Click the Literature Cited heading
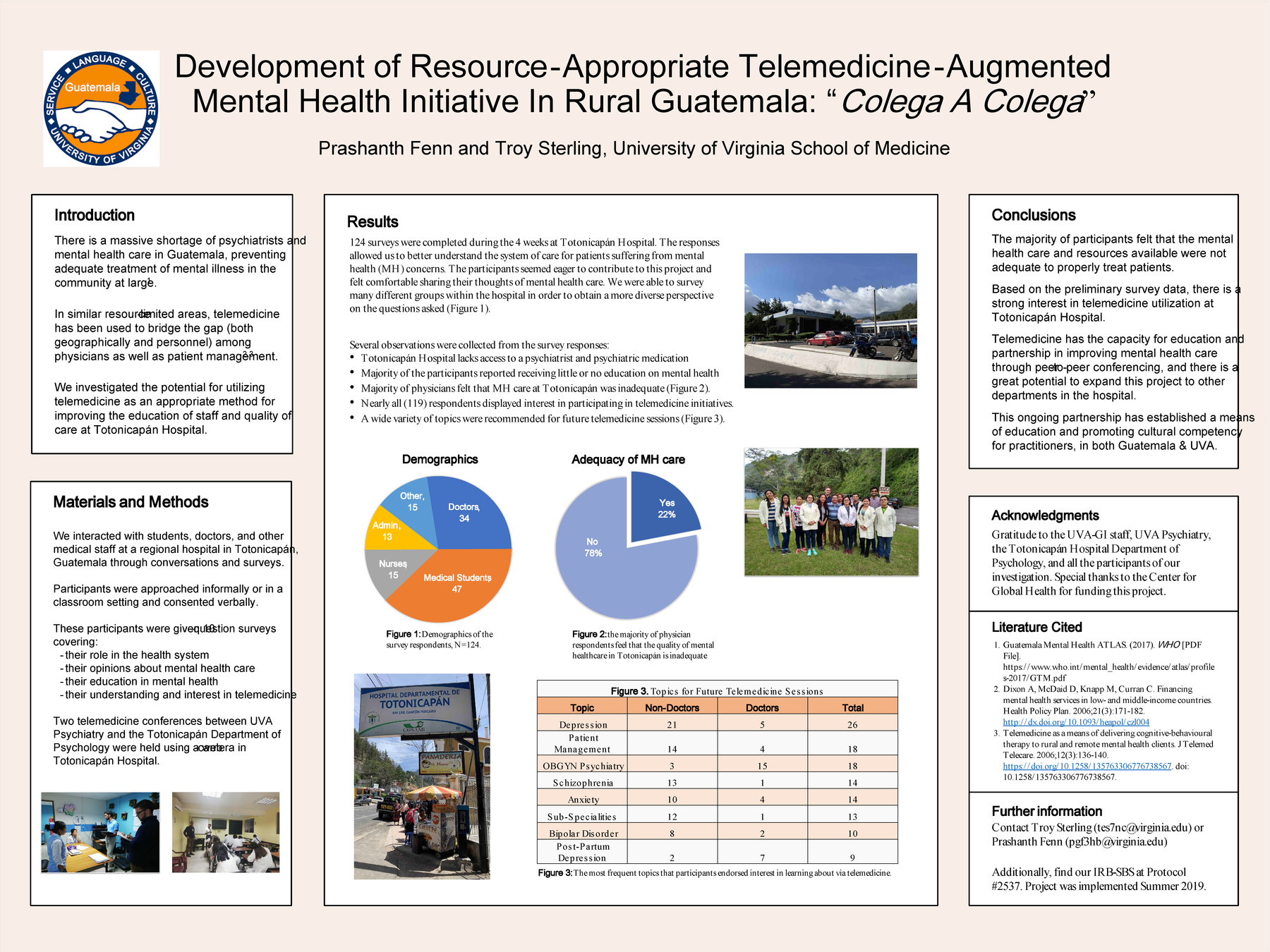This screenshot has width=1270, height=952. (1036, 627)
